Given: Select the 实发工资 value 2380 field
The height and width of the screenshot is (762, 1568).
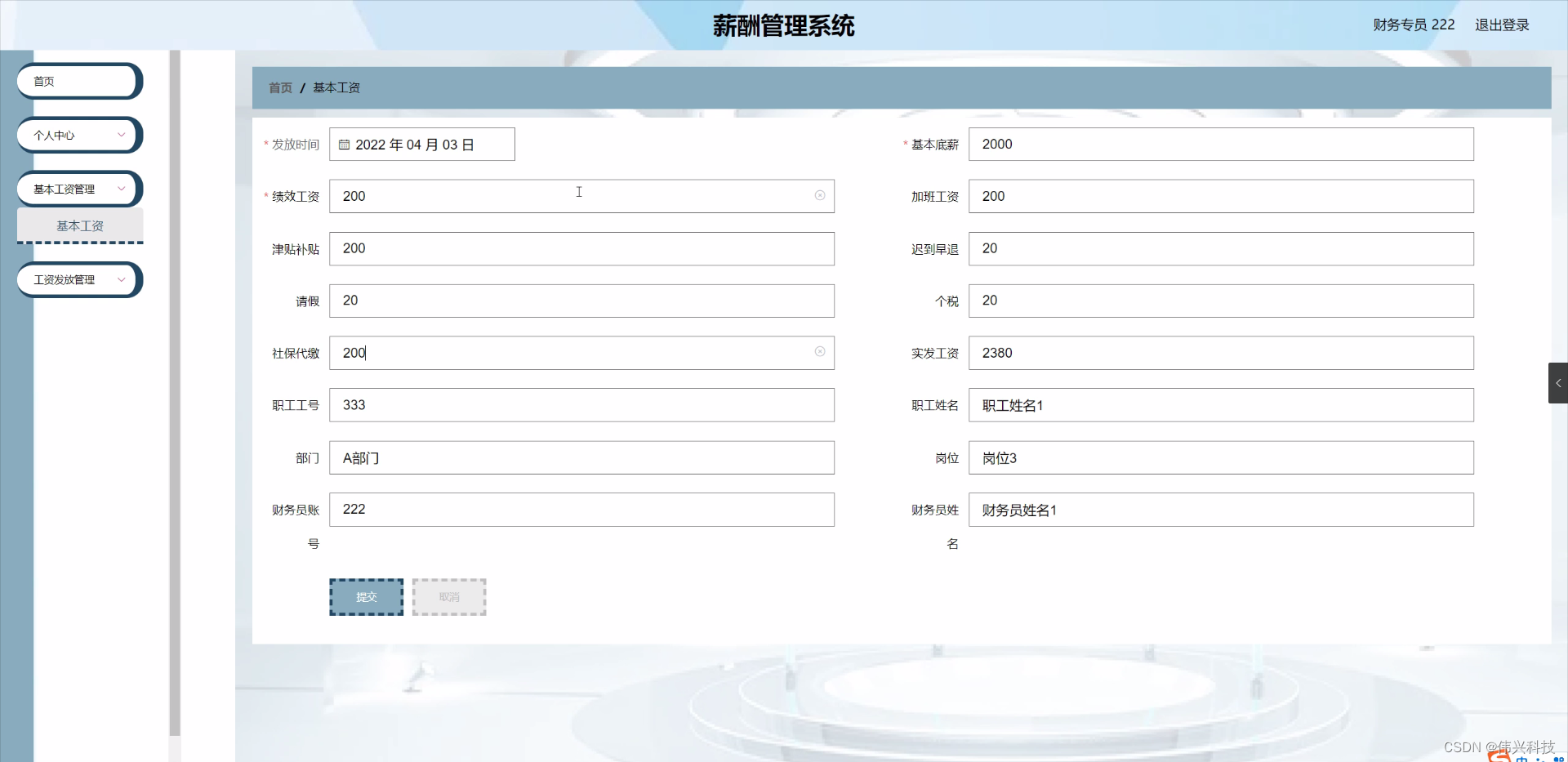Looking at the screenshot, I should (1220, 353).
